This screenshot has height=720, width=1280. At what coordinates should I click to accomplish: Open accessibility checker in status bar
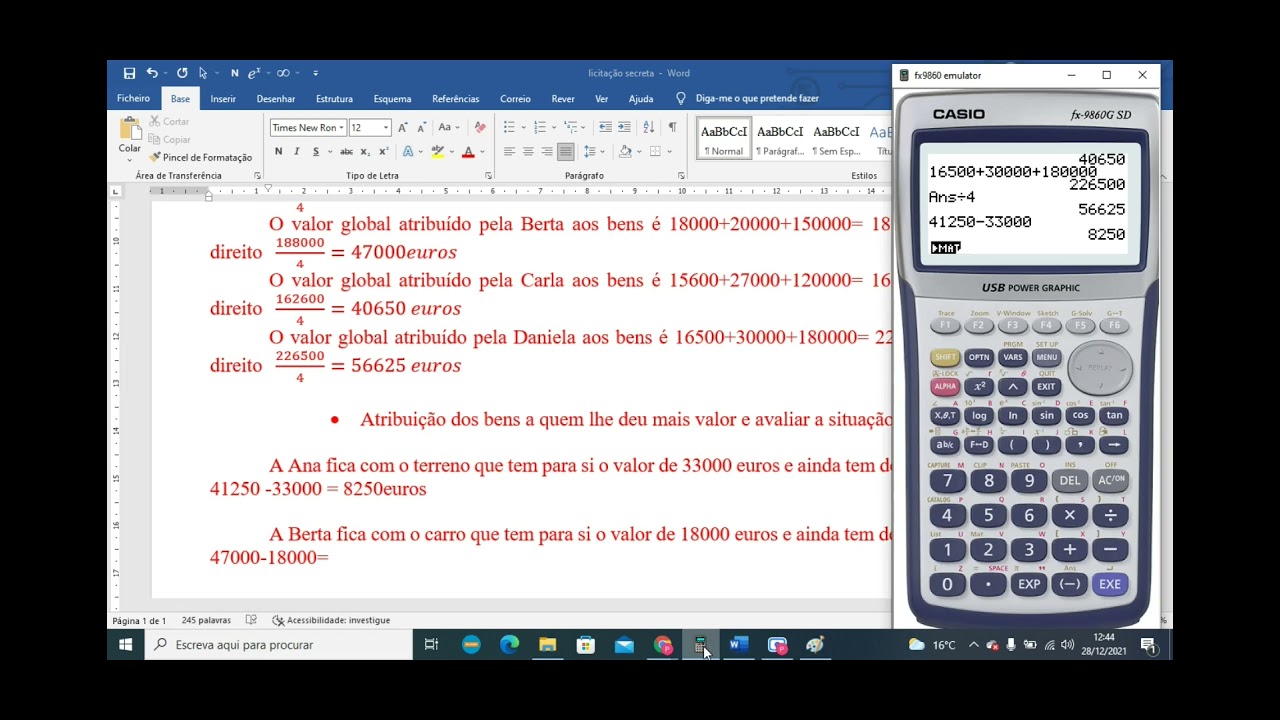click(x=331, y=620)
